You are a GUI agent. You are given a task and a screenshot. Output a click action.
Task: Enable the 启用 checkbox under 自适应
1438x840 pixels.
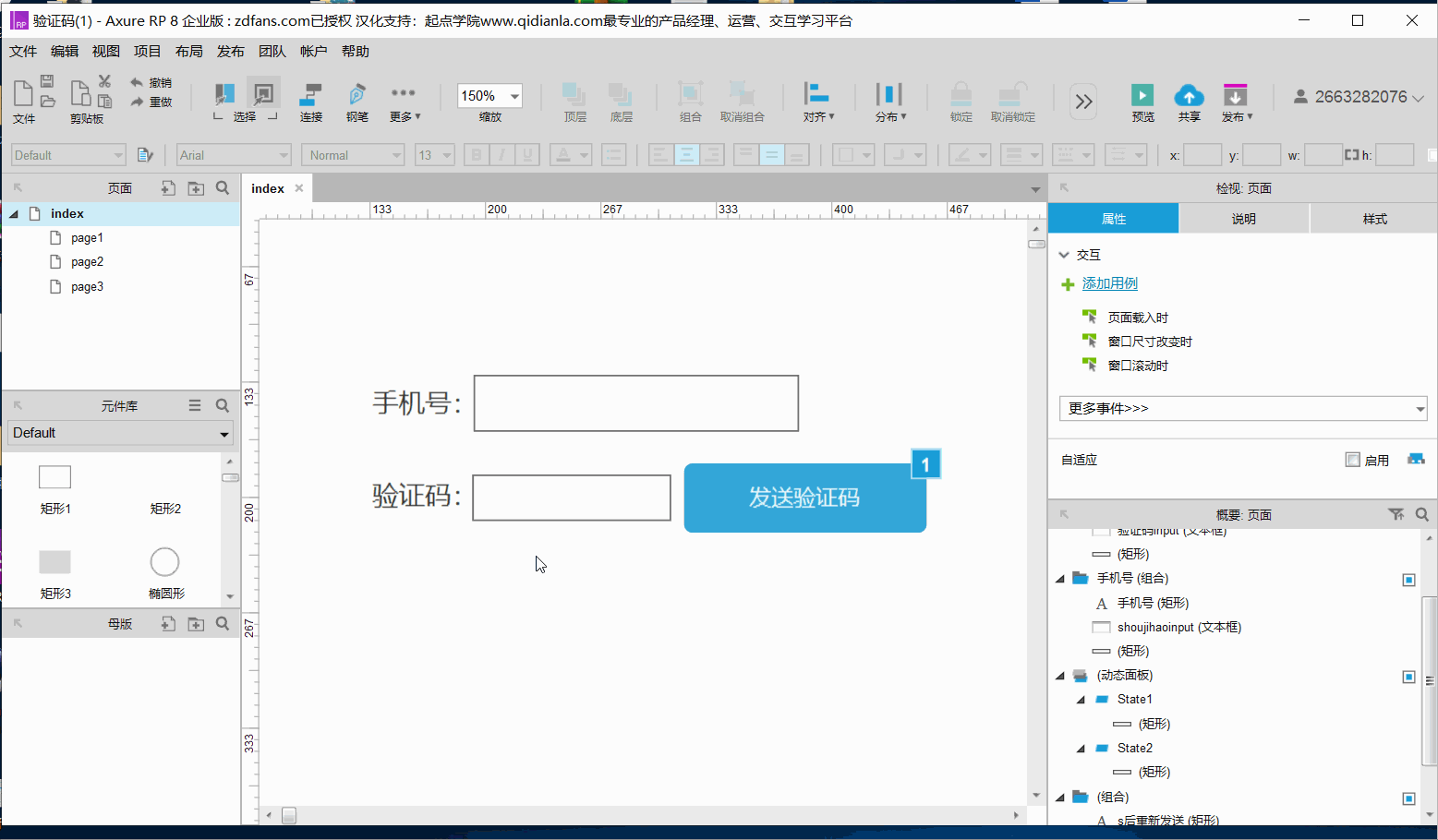click(1352, 460)
